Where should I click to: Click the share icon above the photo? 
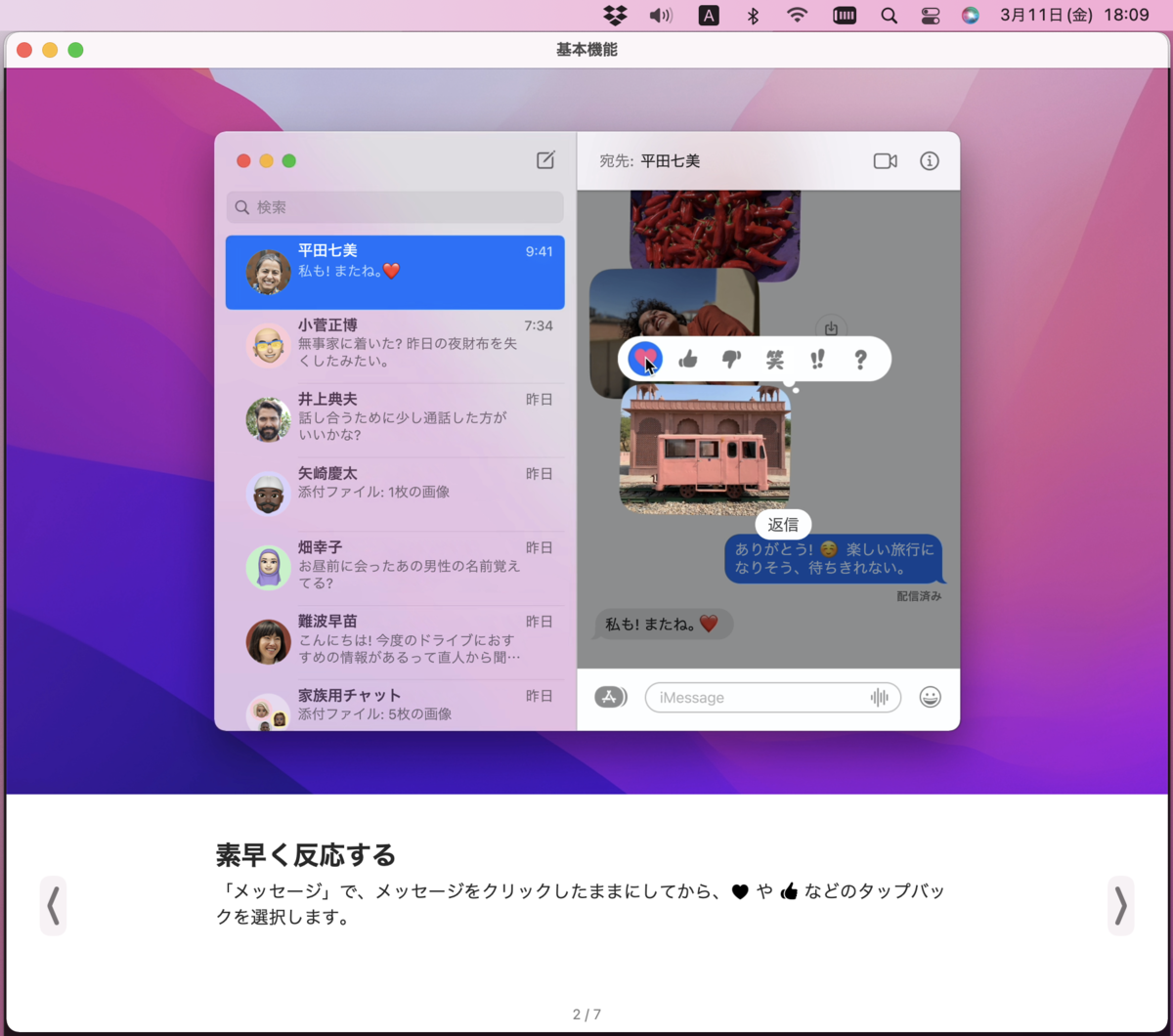point(830,327)
